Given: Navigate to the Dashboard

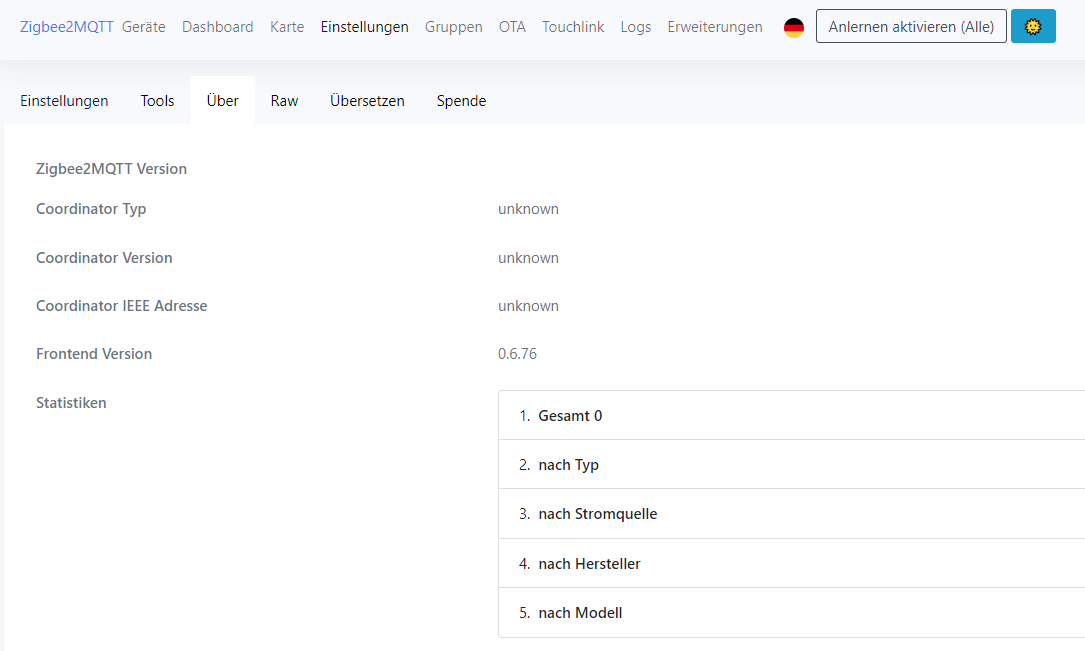Looking at the screenshot, I should (217, 27).
